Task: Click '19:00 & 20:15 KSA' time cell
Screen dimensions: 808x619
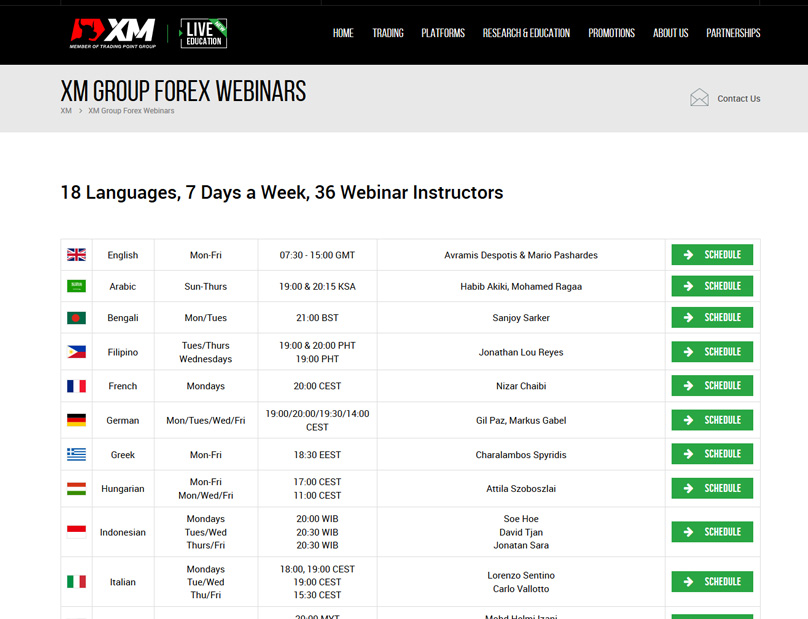Action: click(x=317, y=287)
